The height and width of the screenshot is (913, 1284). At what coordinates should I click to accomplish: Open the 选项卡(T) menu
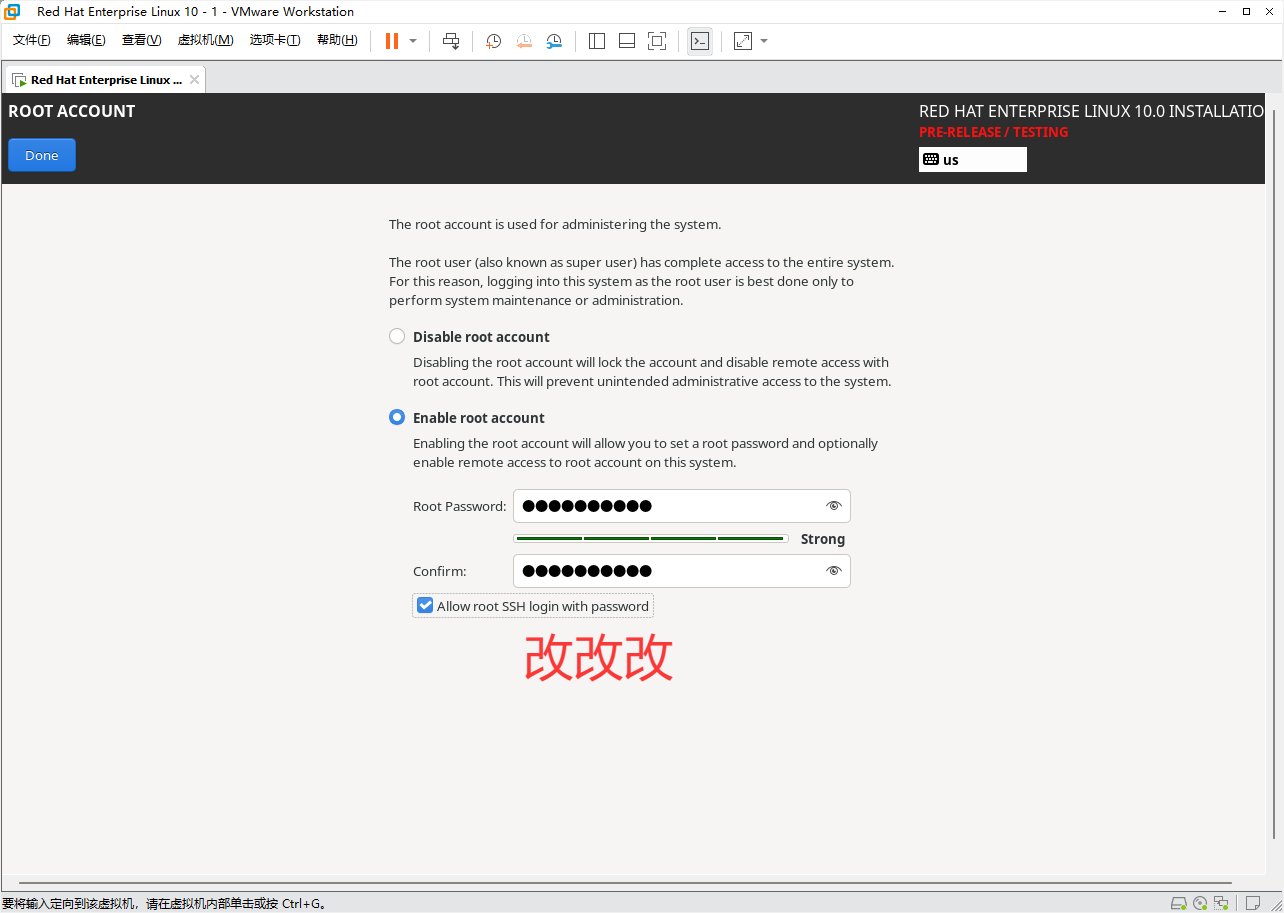coord(275,40)
